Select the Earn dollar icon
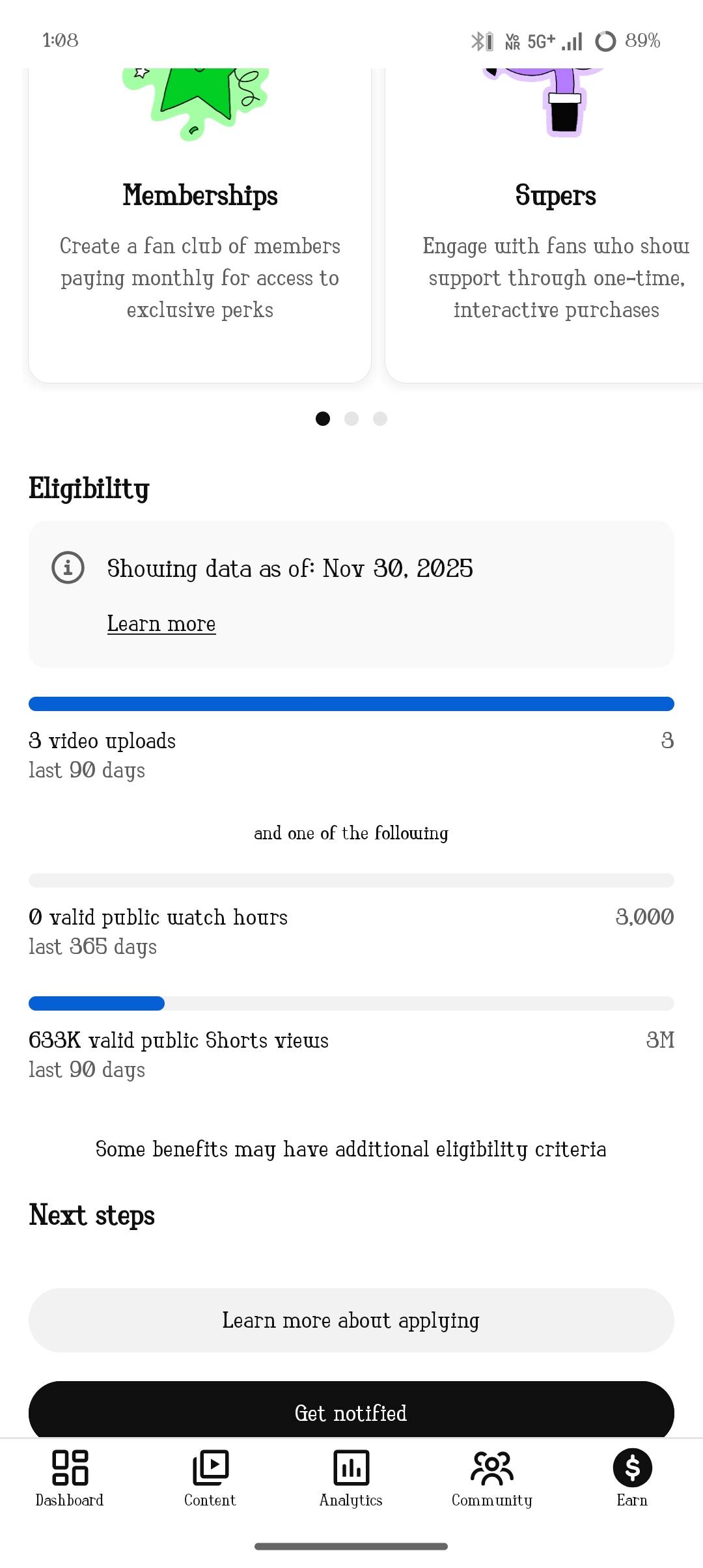Viewport: 703px width, 1568px height. [632, 1468]
